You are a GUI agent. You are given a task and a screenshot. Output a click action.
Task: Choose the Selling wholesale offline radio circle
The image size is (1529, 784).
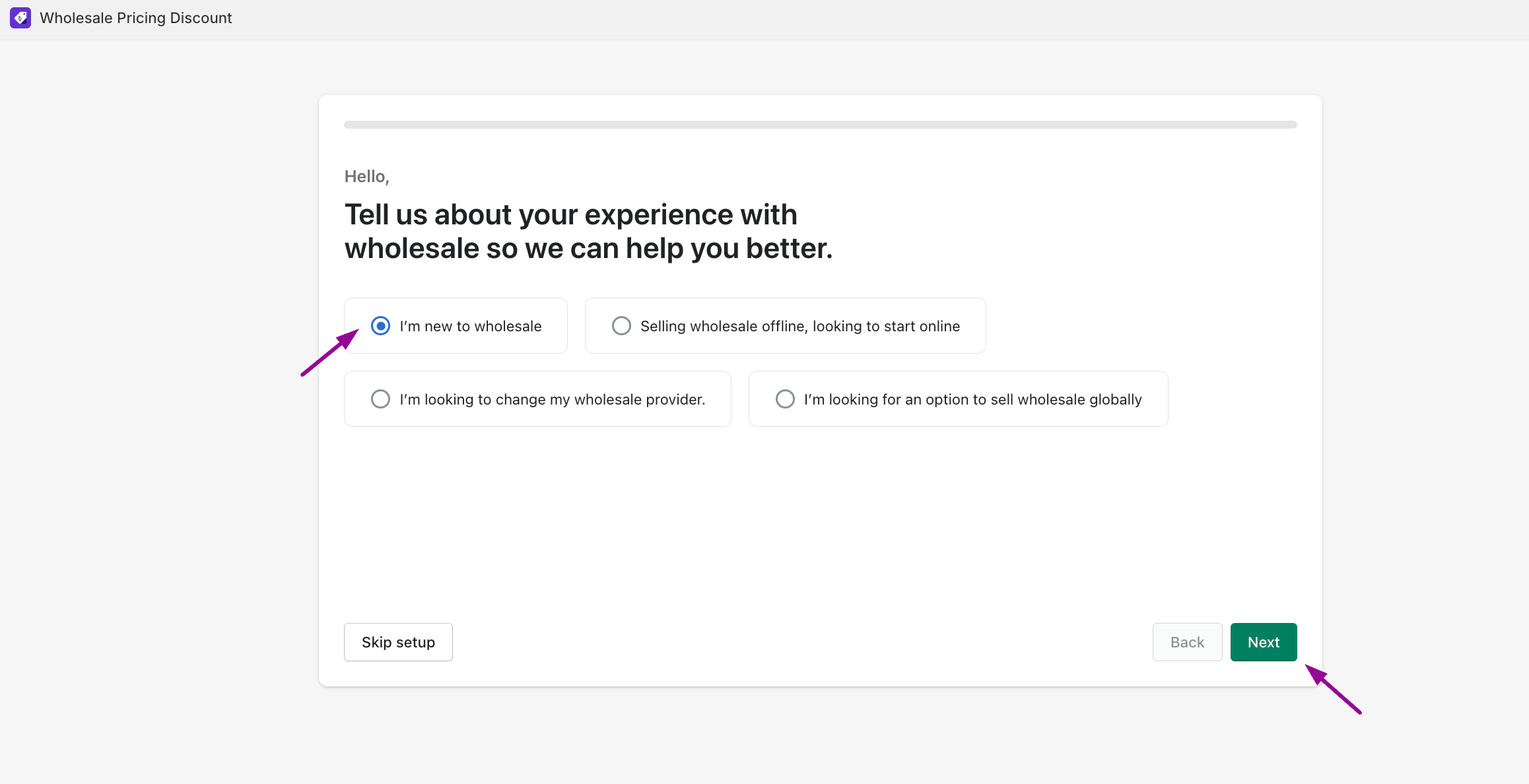[x=621, y=326]
